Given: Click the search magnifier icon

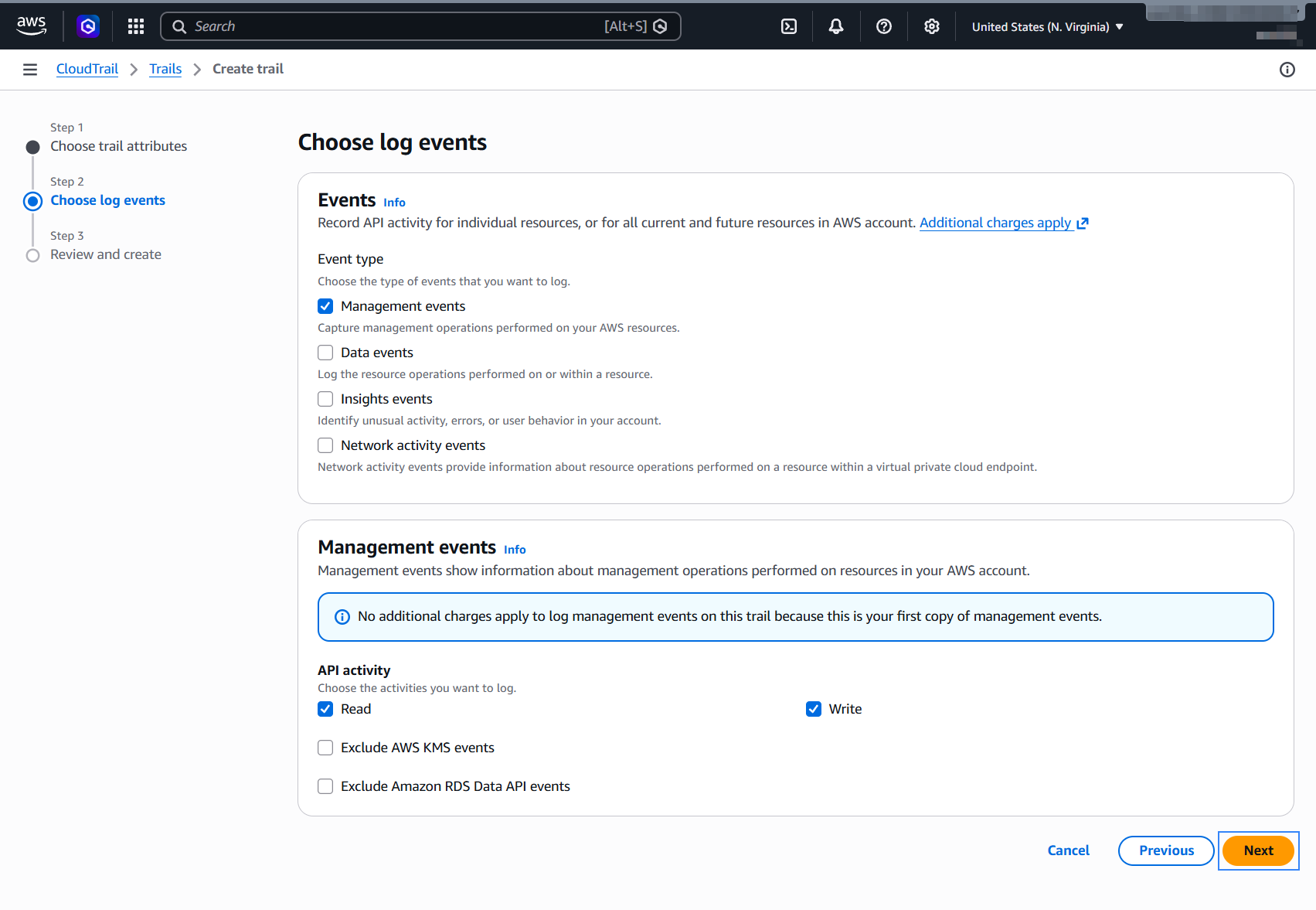Looking at the screenshot, I should click(179, 26).
